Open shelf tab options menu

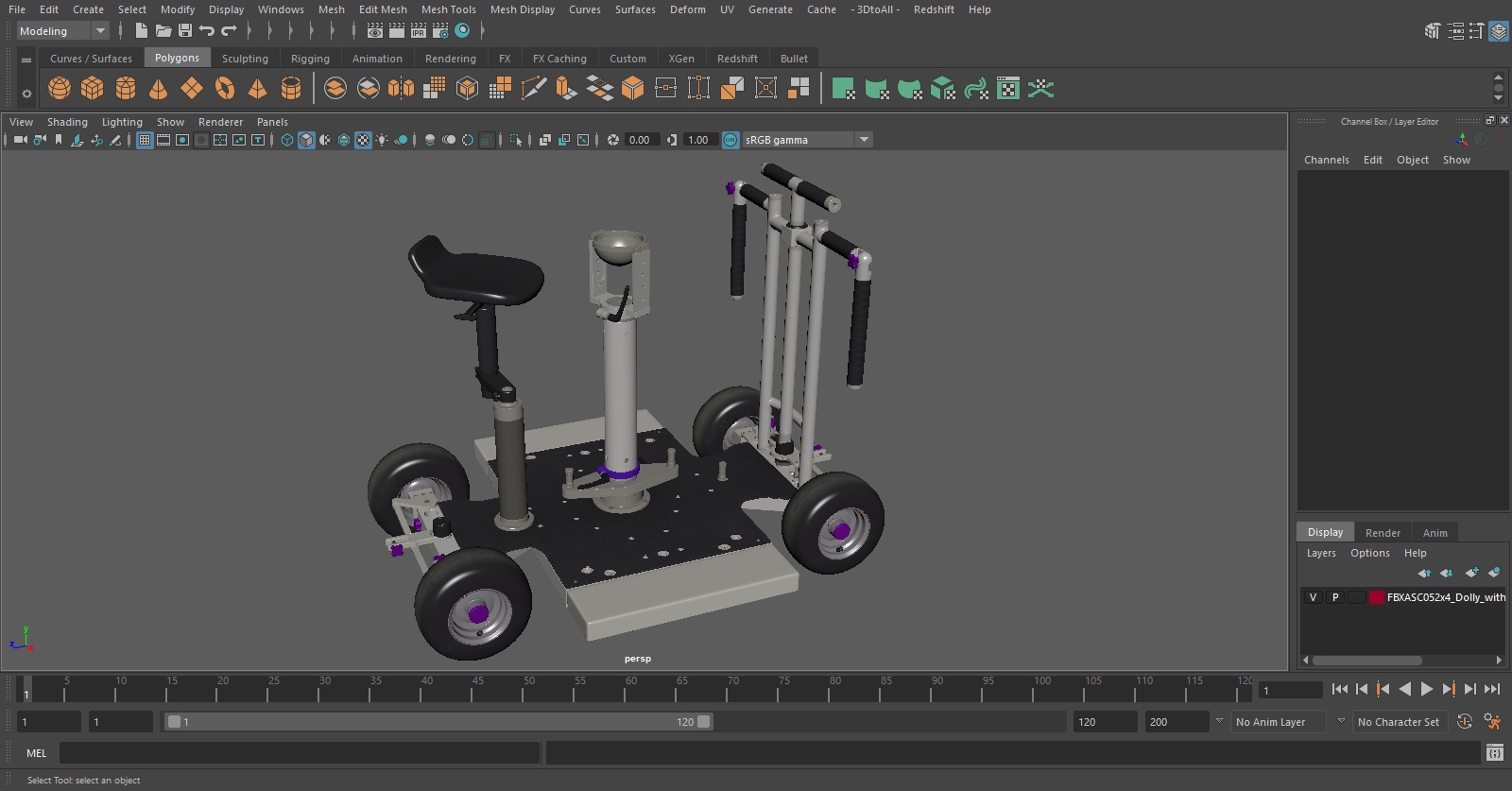26,60
